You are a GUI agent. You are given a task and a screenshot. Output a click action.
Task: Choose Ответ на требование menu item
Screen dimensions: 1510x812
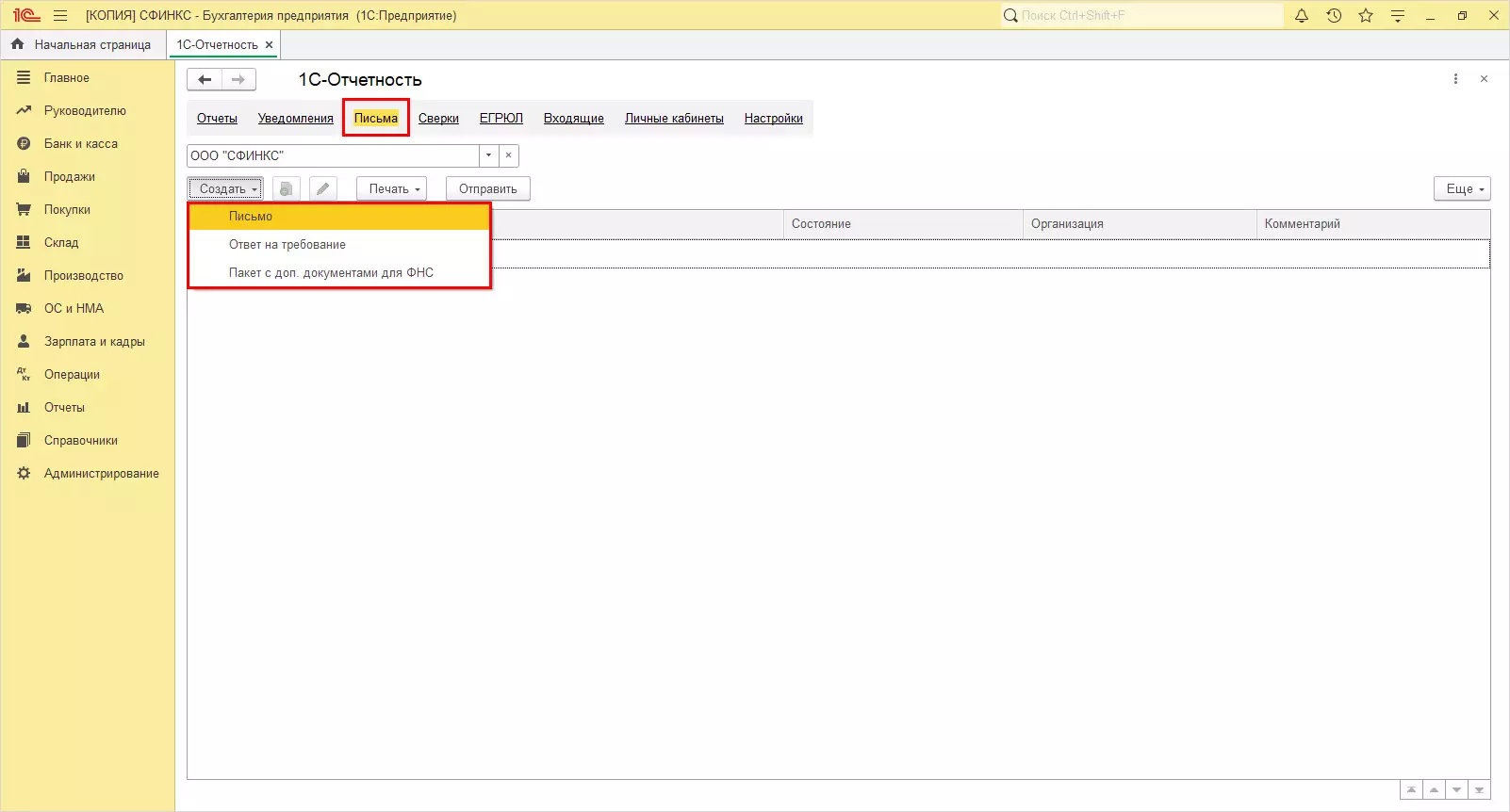pos(339,245)
